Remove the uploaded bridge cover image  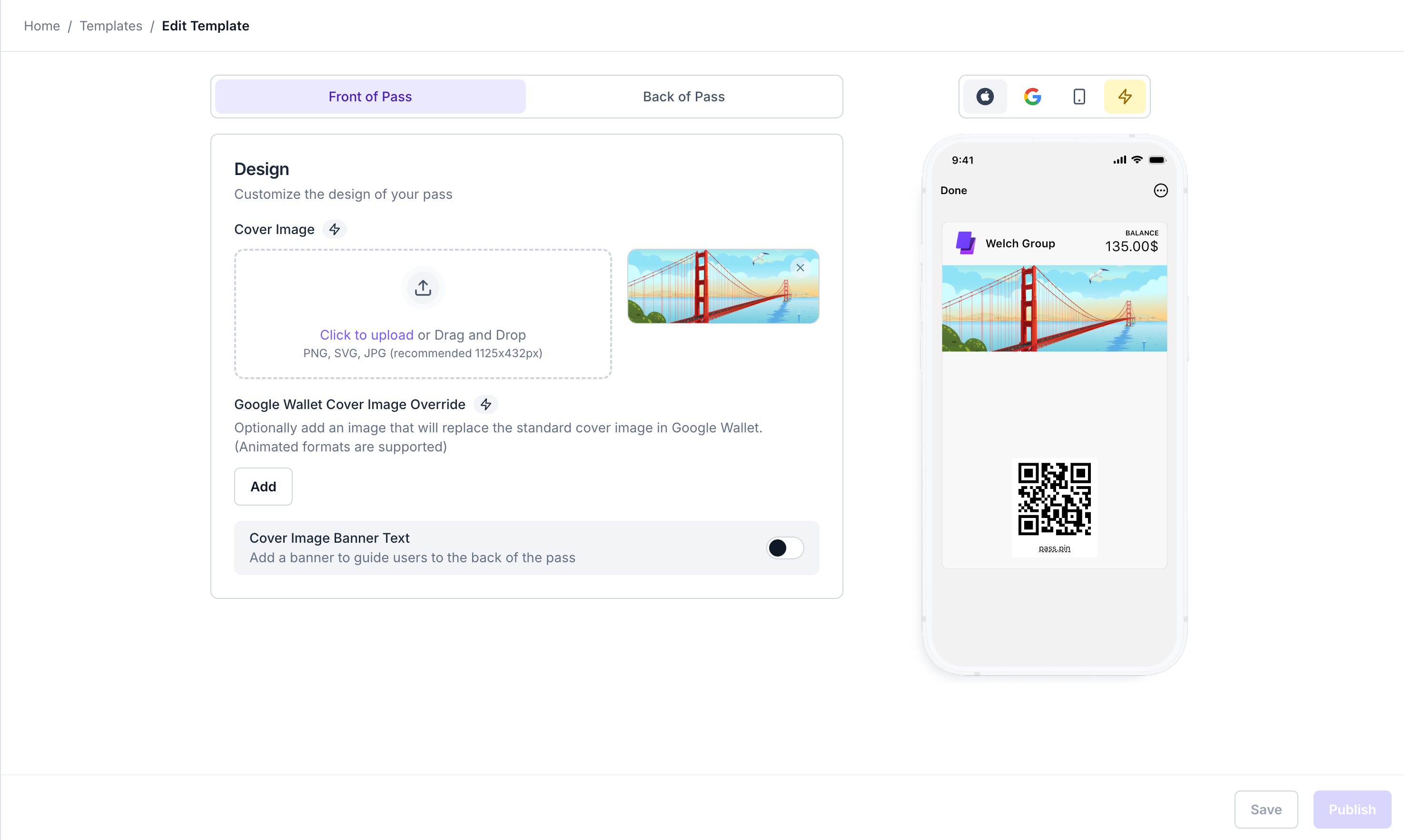(800, 268)
